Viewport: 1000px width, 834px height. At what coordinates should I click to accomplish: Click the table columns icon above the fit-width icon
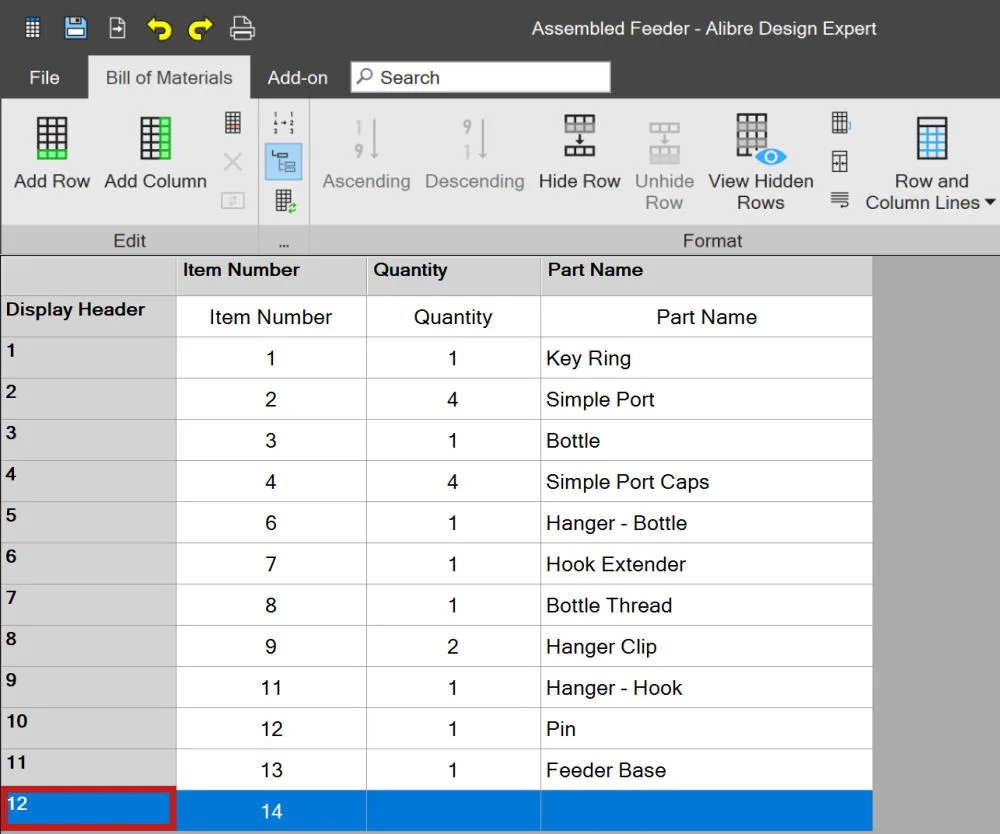click(x=841, y=122)
